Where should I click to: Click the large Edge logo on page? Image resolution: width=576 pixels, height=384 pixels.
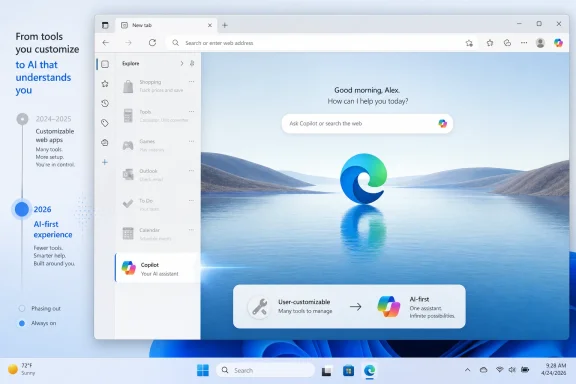363,179
